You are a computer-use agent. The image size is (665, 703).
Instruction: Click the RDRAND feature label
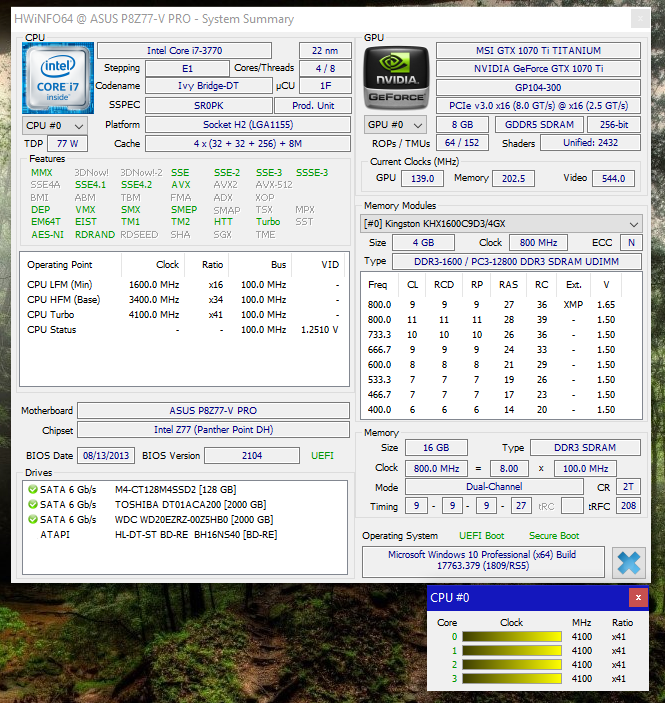click(95, 234)
